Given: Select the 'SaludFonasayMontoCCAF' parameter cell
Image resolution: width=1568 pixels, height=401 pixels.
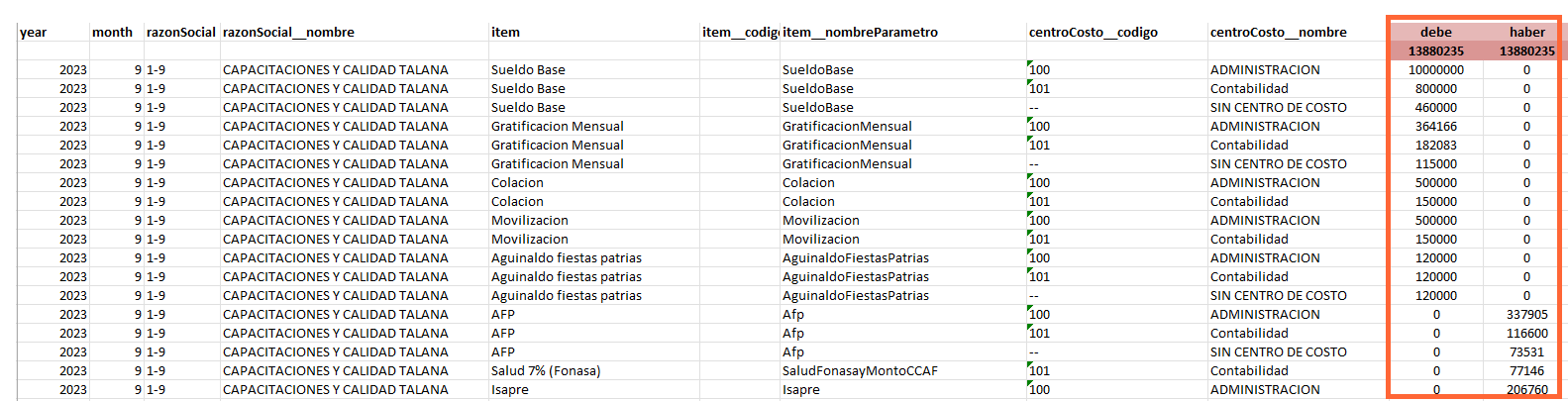Looking at the screenshot, I should pos(903,370).
